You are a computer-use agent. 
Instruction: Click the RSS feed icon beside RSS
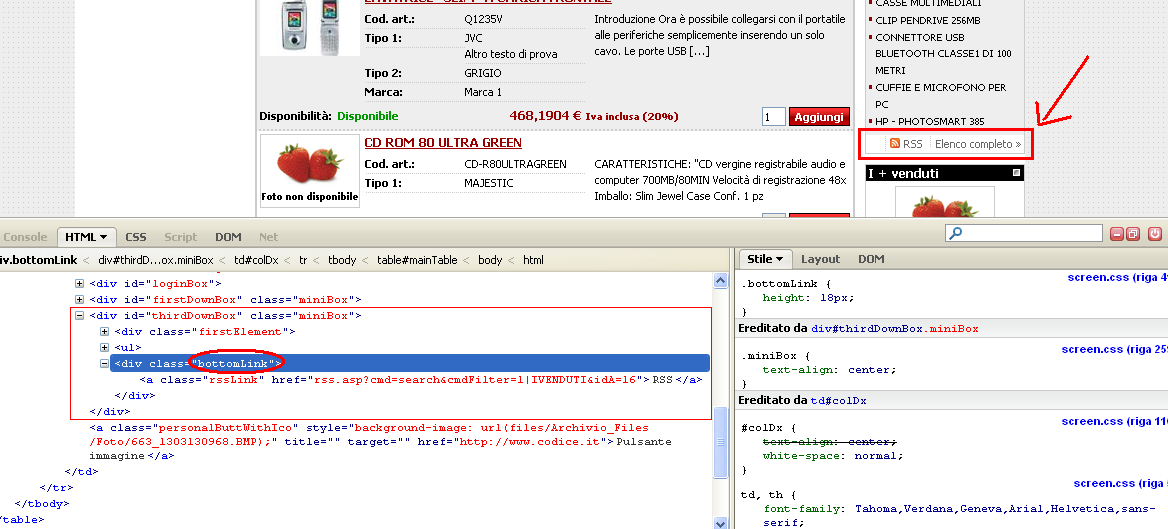point(895,144)
